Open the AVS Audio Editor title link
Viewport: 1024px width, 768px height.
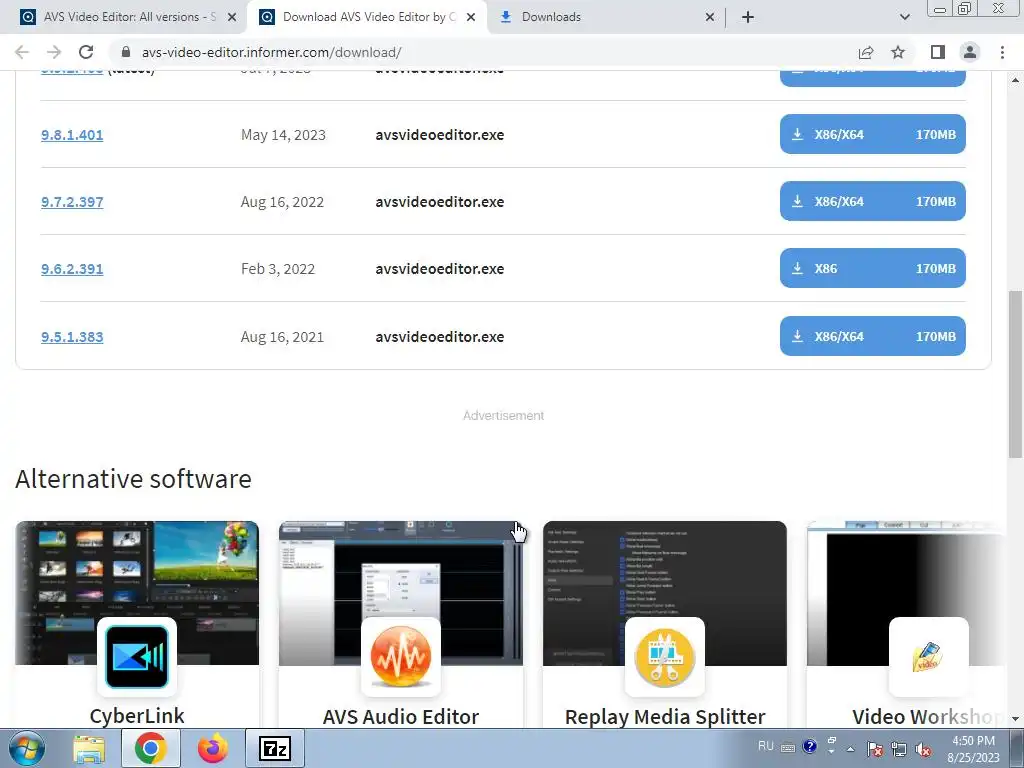coord(401,716)
